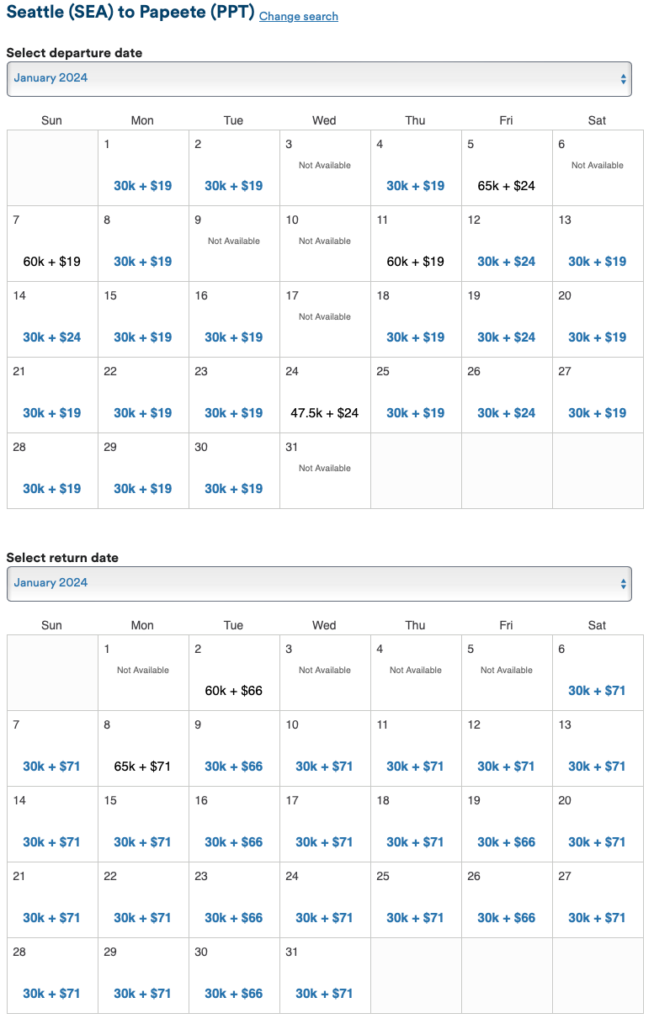Select departure January 5 fare 65k + $24
The height and width of the screenshot is (1024, 654).
click(507, 186)
